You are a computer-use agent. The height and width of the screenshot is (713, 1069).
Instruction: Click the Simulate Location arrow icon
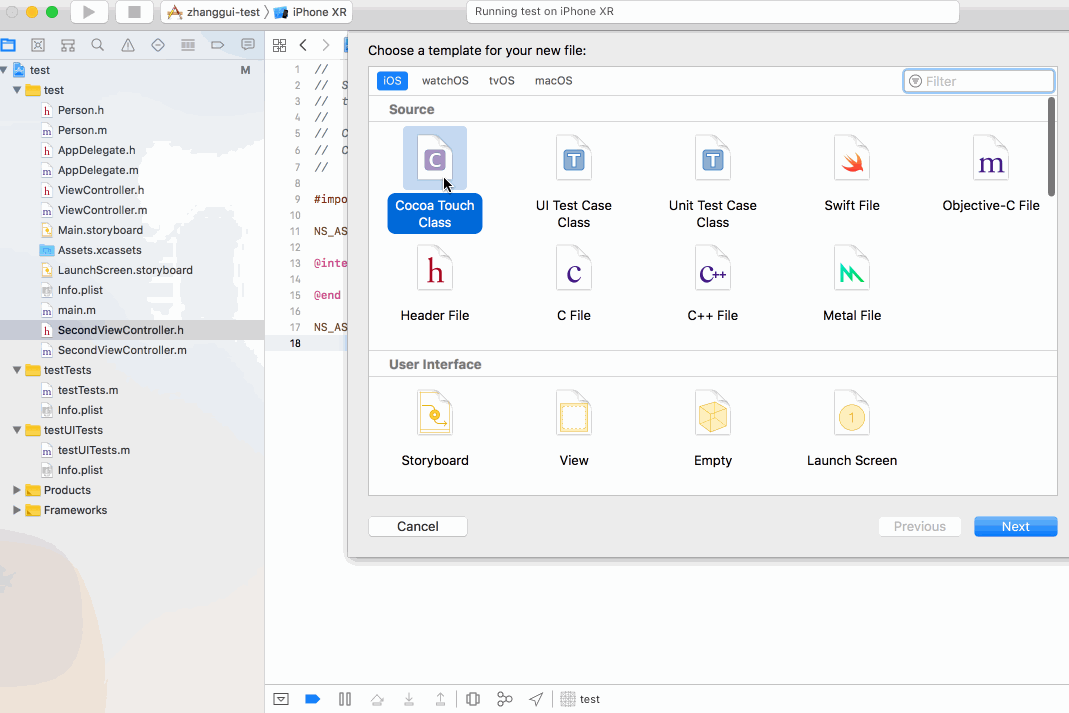pyautogui.click(x=537, y=699)
